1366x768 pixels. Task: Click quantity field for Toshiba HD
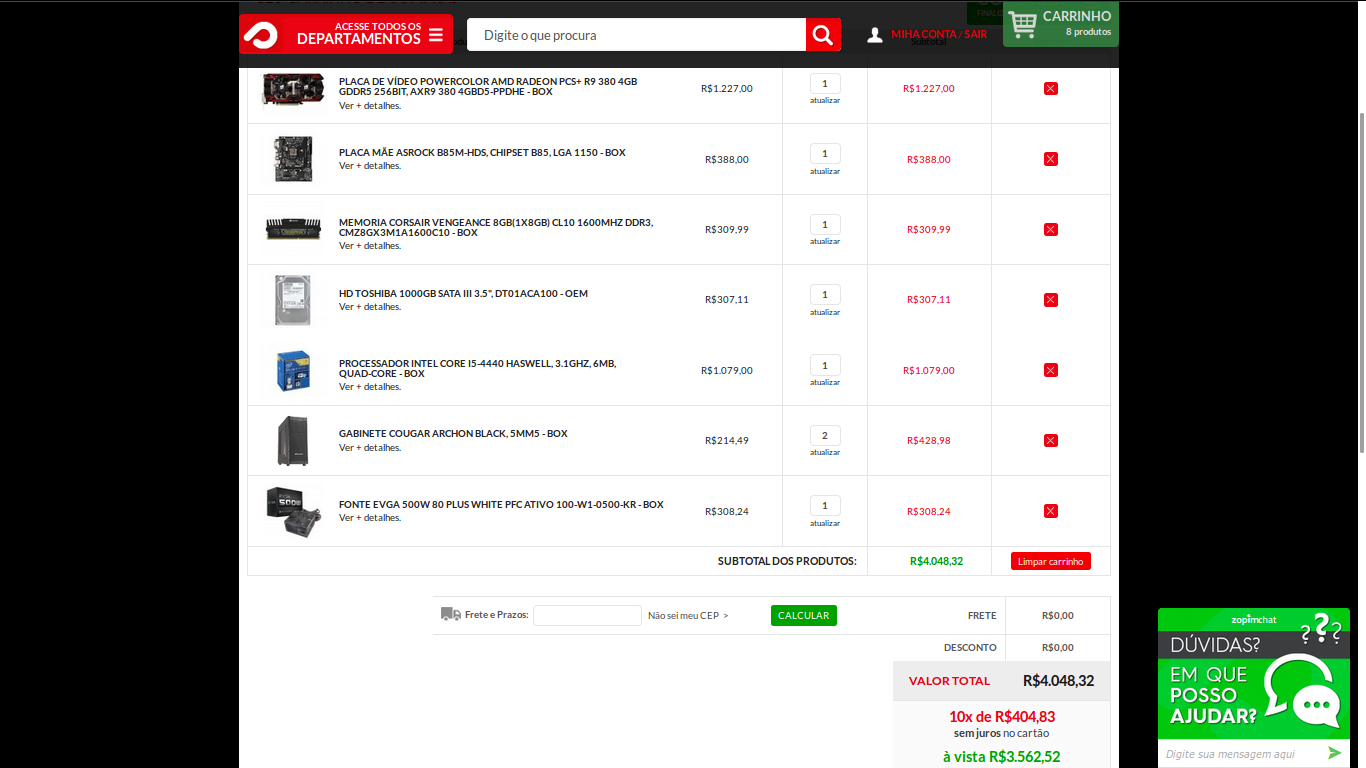pos(825,295)
